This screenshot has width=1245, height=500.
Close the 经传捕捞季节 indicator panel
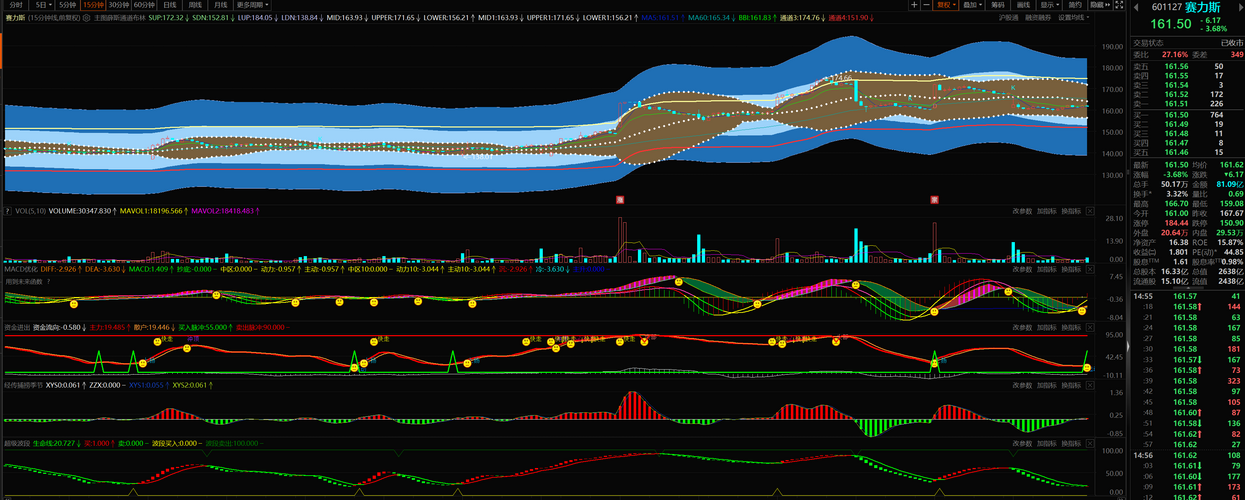click(x=1090, y=383)
